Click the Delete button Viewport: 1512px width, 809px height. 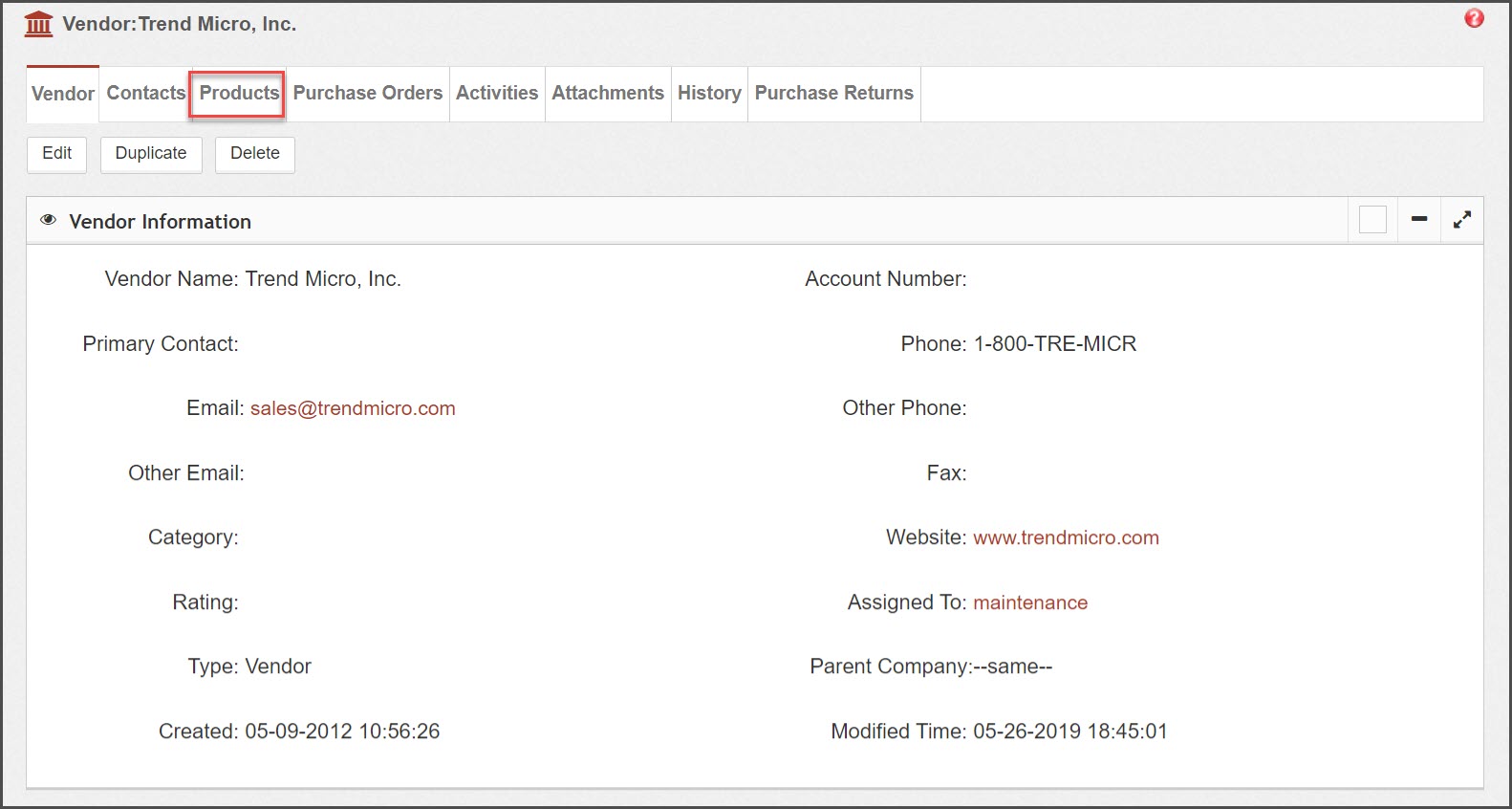click(255, 154)
